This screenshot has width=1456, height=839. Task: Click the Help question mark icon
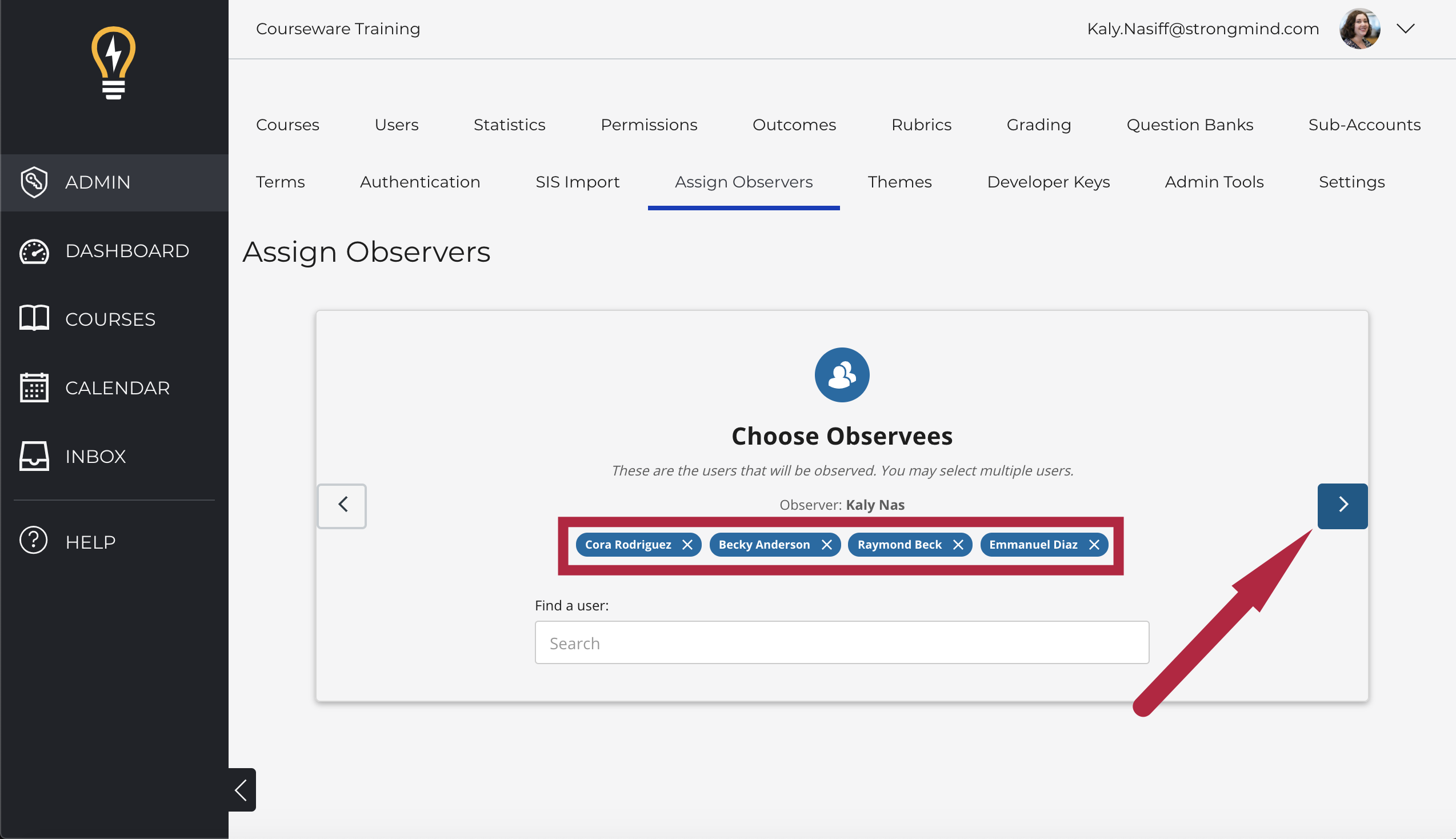tap(33, 541)
